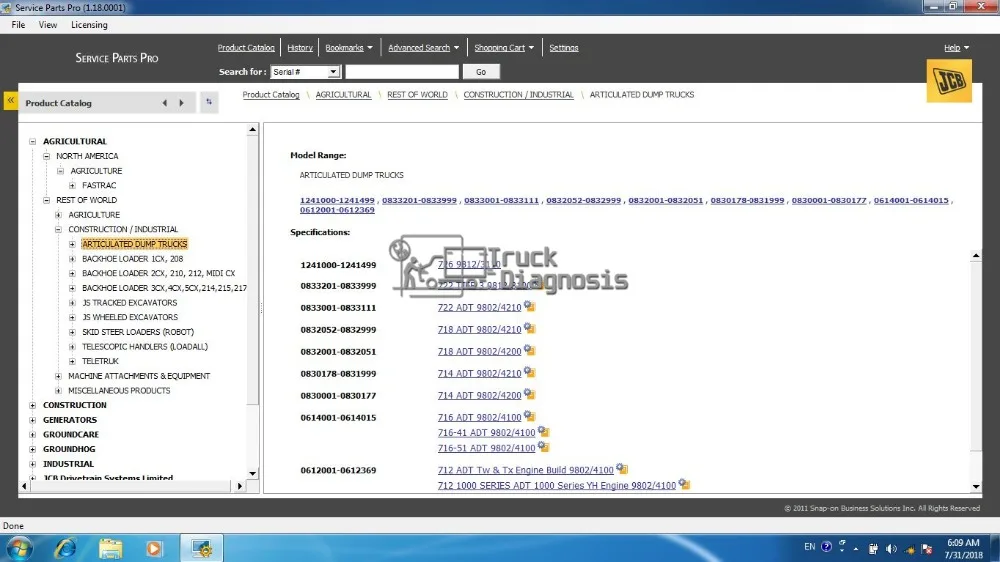The image size is (1000, 562).
Task: Open parts icon next to 712 1000 SERIES ADT
Action: coord(684,484)
